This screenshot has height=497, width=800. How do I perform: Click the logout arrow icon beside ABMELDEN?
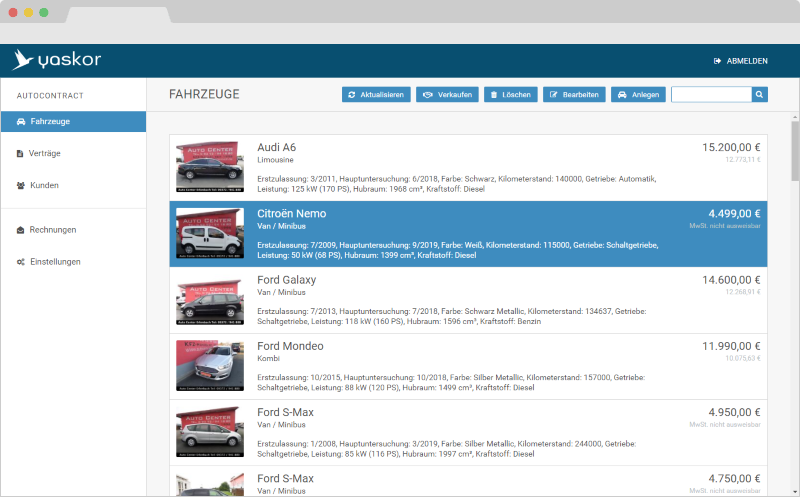click(717, 61)
